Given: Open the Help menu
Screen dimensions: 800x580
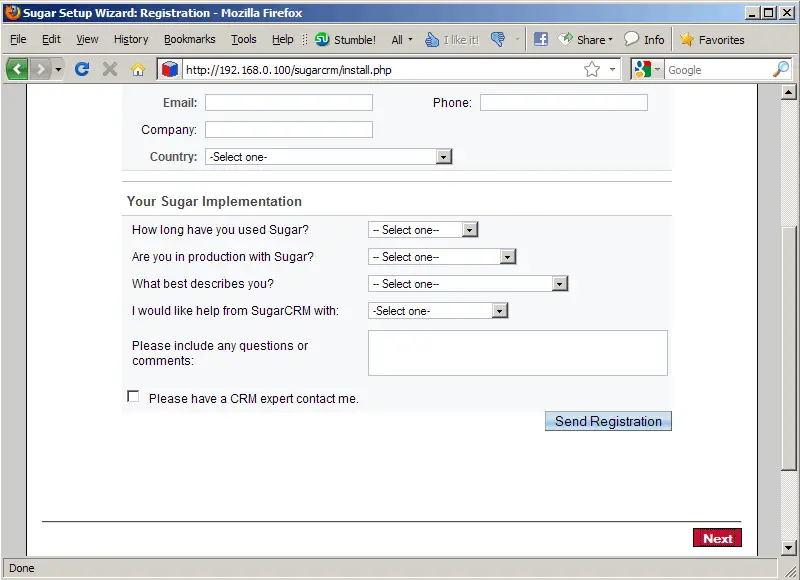Looking at the screenshot, I should pyautogui.click(x=283, y=39).
